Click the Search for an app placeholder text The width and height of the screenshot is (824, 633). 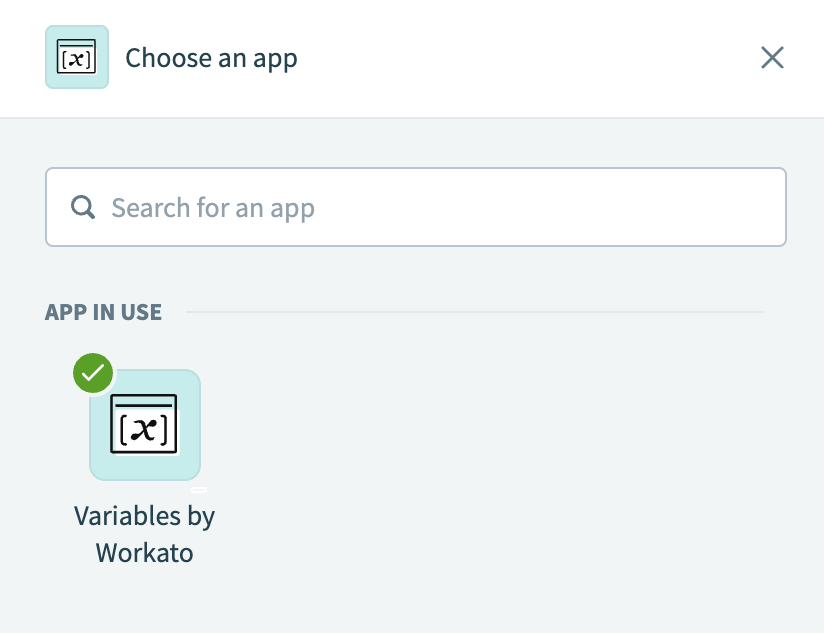point(214,207)
